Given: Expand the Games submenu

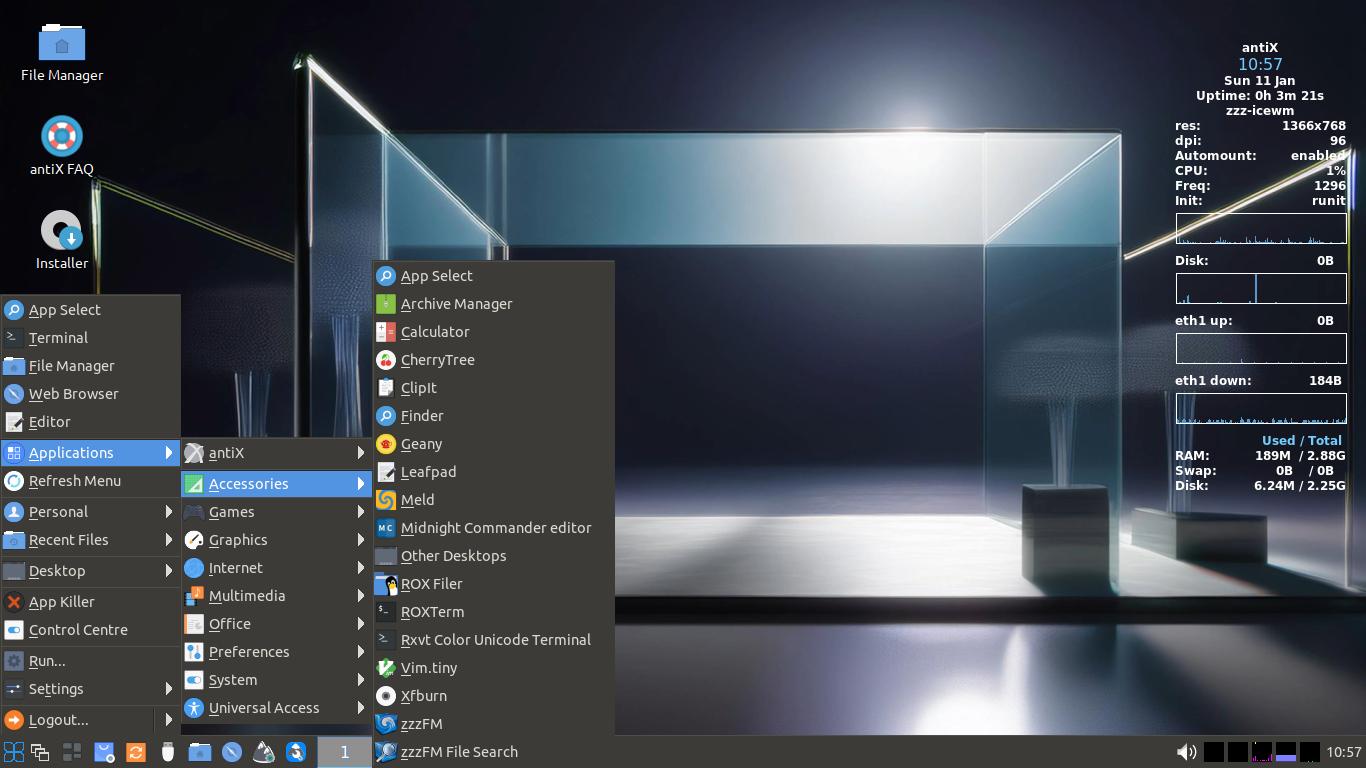Looking at the screenshot, I should pos(231,511).
